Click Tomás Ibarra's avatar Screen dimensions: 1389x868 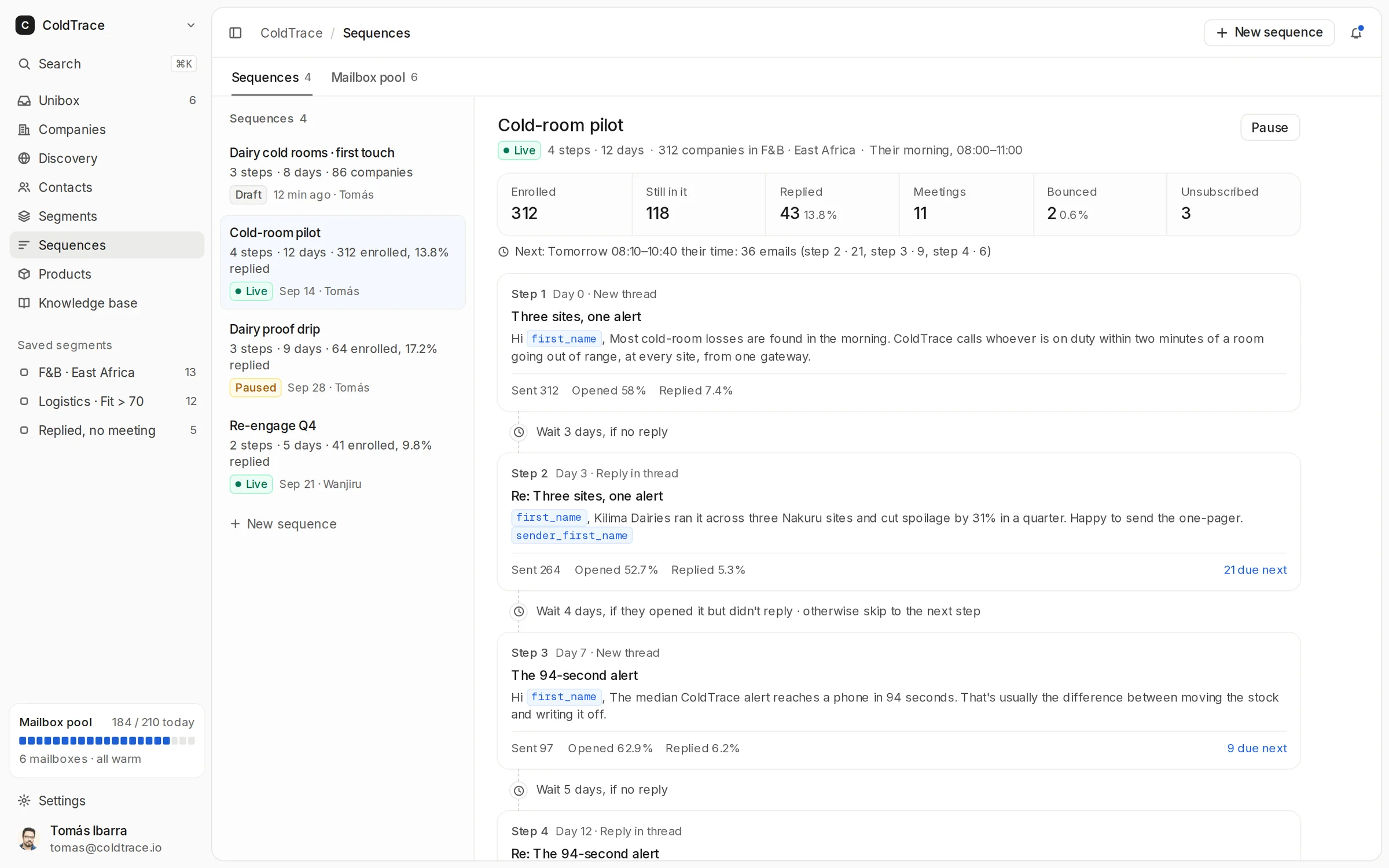click(28, 838)
